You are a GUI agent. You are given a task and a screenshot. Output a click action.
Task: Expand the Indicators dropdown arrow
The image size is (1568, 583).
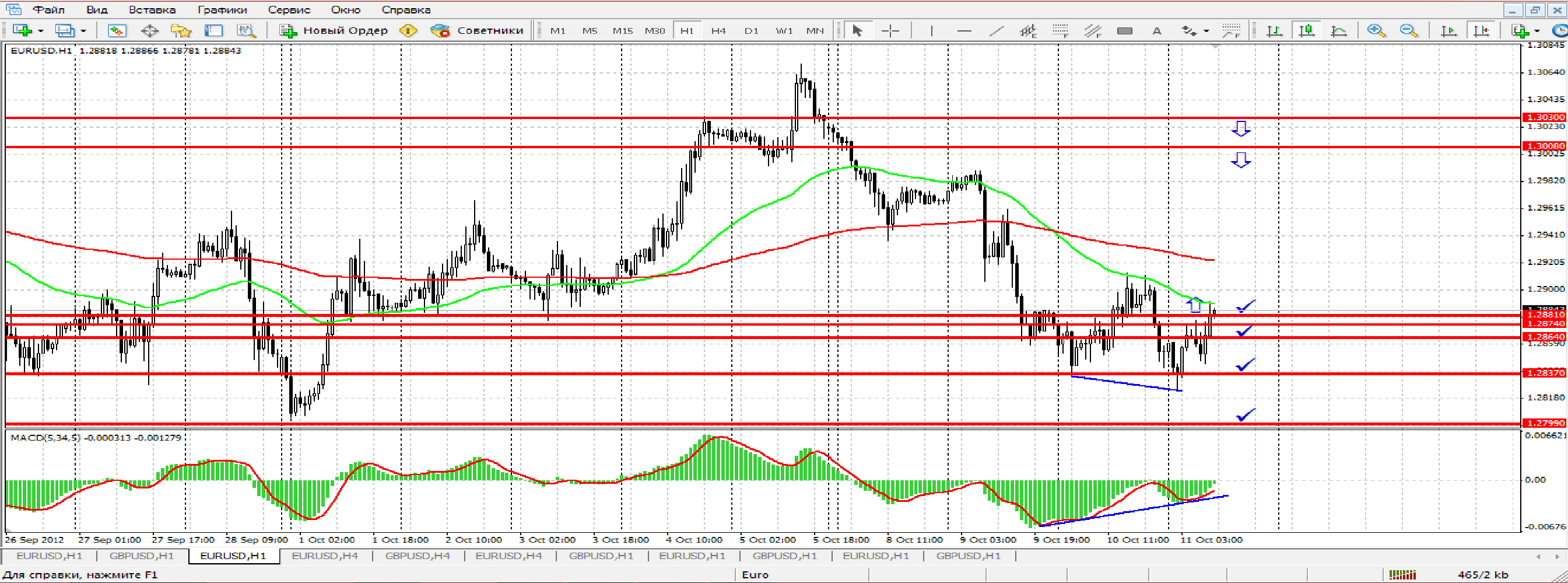pos(1537,30)
